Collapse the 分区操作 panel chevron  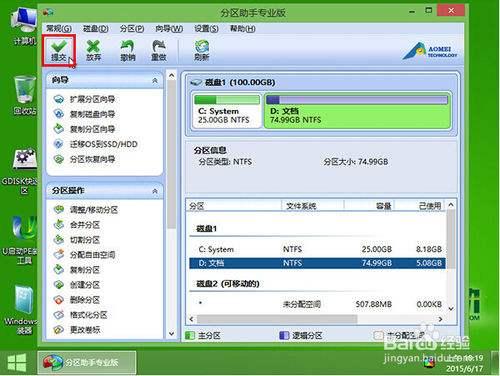155,191
